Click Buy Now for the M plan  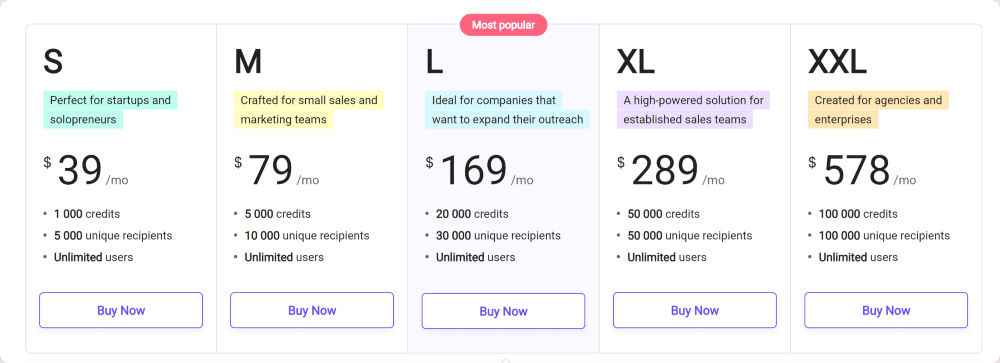(312, 310)
